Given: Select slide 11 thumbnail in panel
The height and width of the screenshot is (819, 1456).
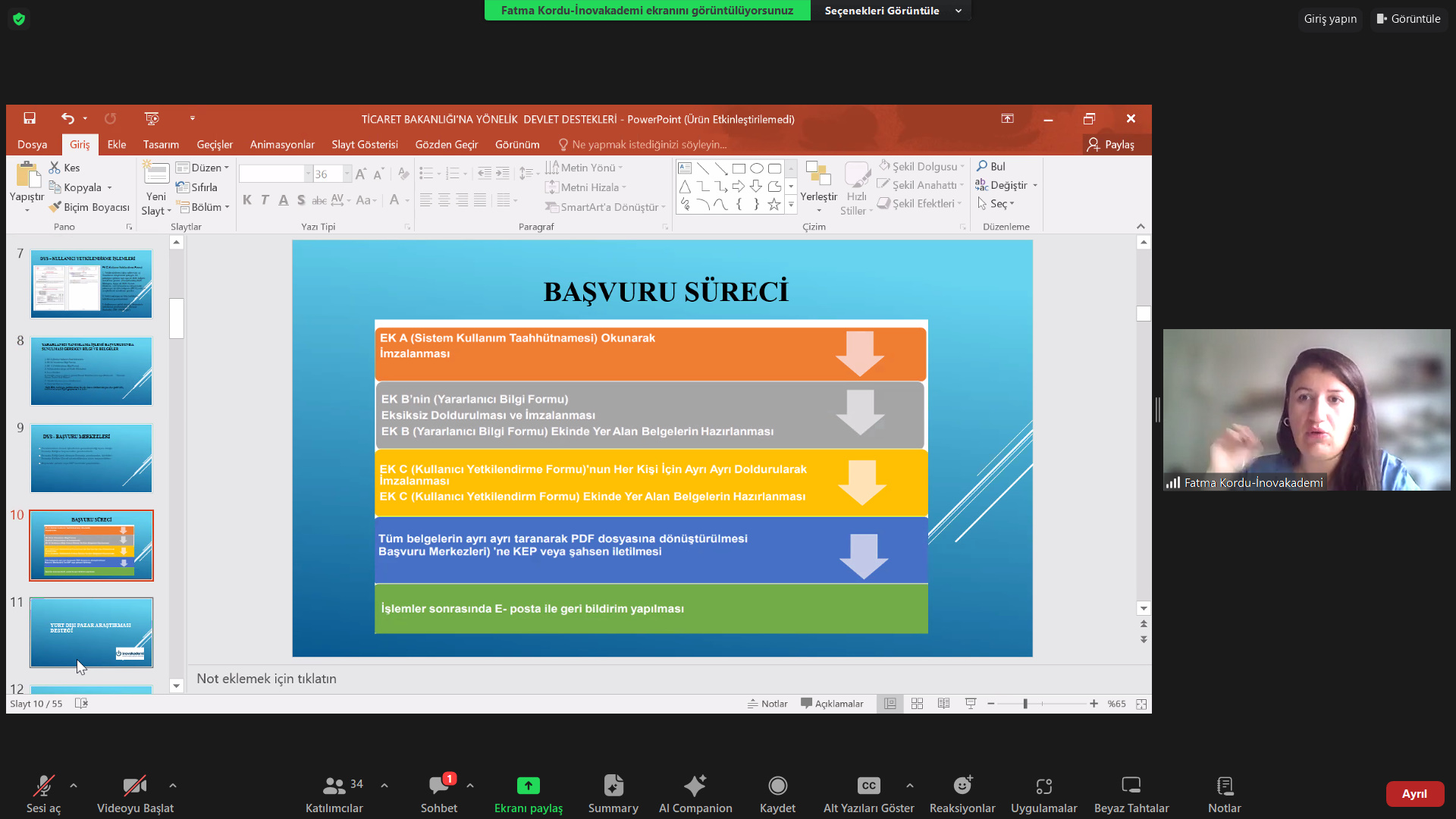Looking at the screenshot, I should (91, 632).
